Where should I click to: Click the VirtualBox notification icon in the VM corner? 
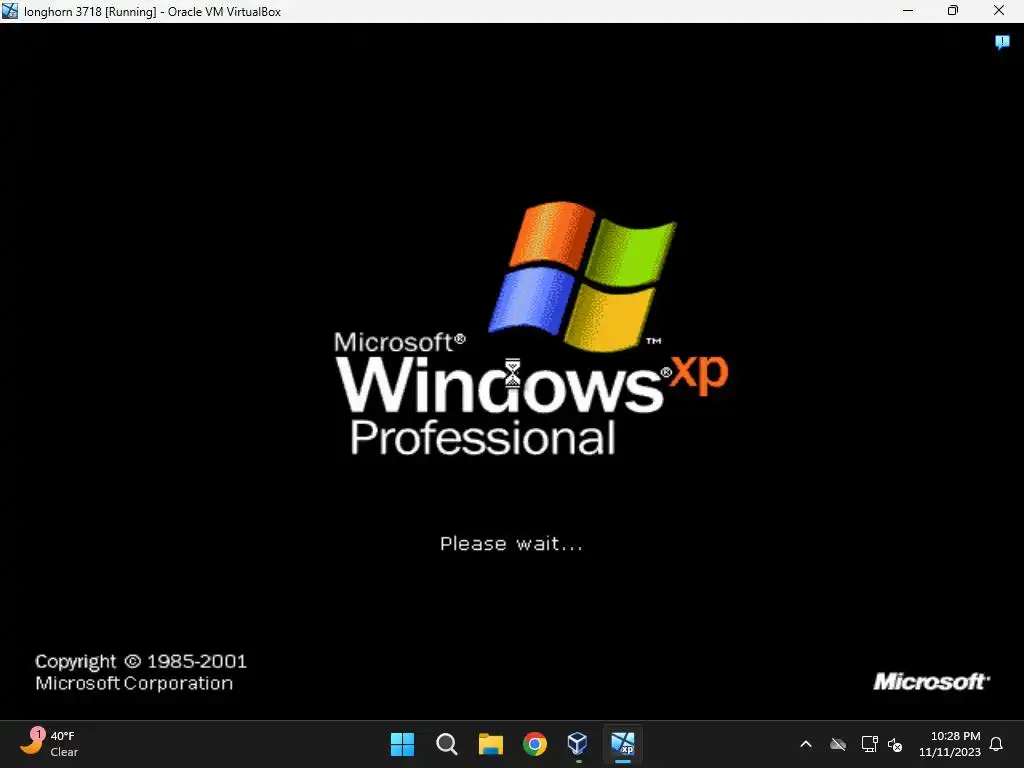1002,43
